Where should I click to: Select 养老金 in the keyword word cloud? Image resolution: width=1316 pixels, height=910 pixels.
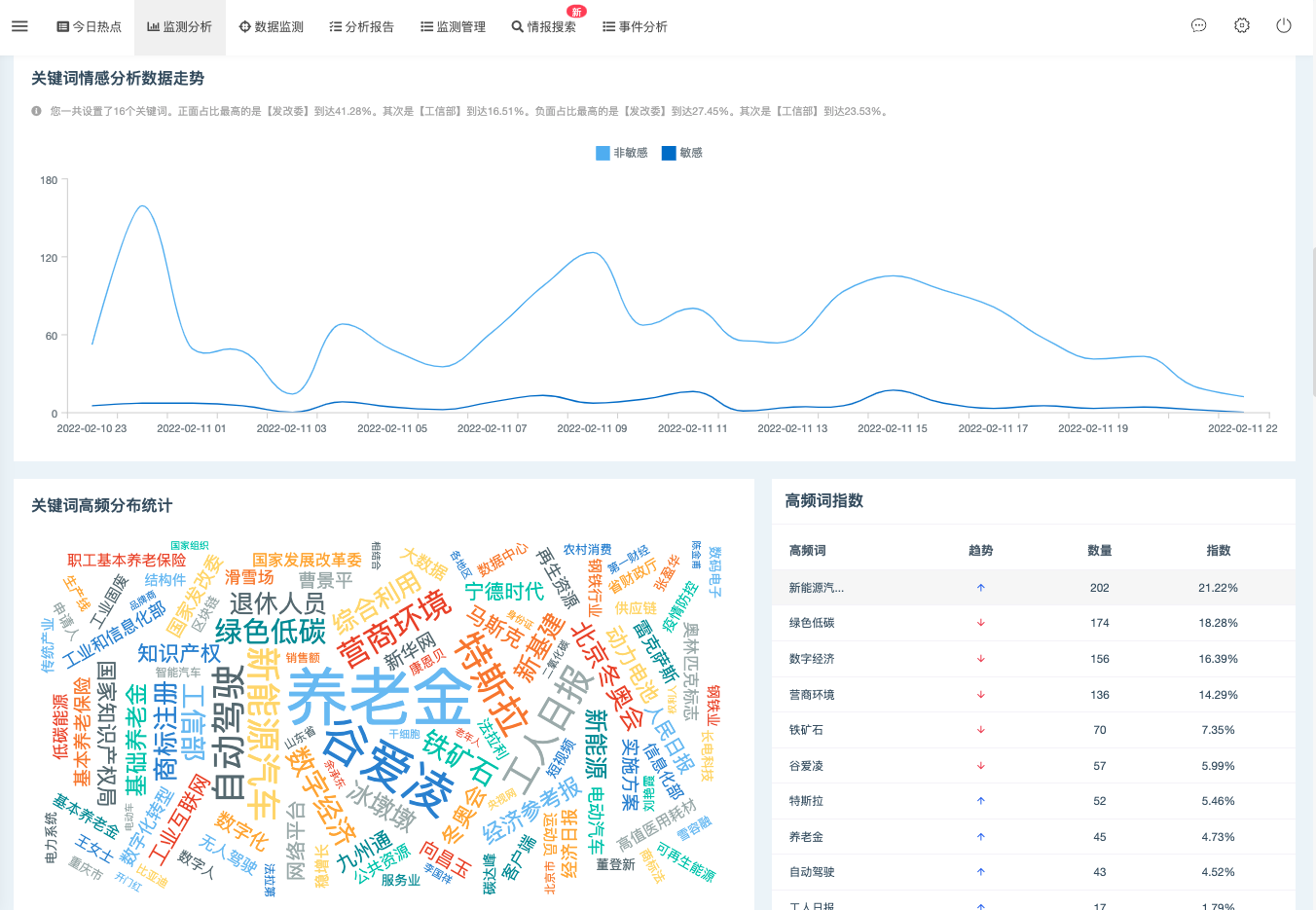pos(379,700)
